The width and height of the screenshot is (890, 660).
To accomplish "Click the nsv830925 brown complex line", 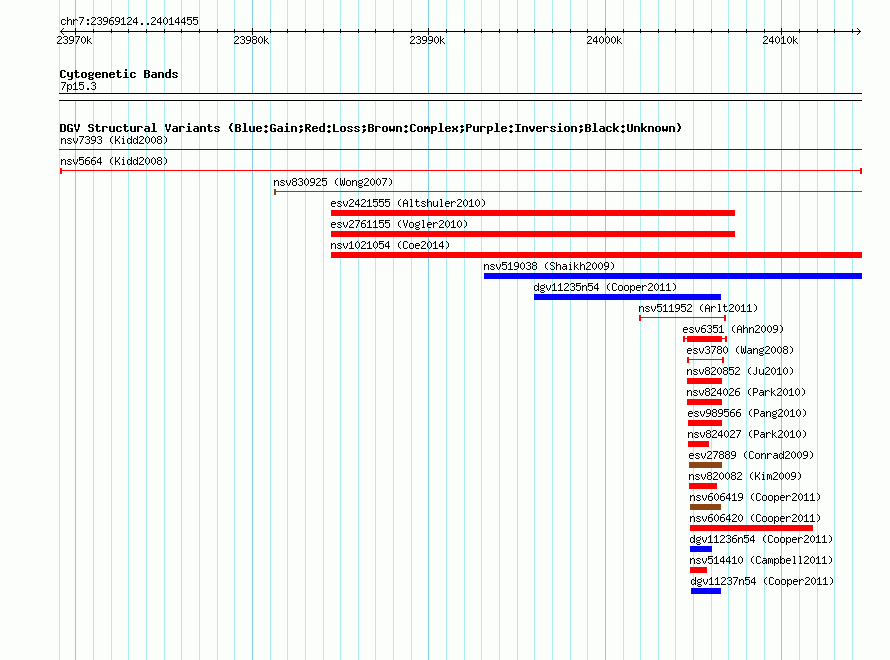I will pyautogui.click(x=568, y=192).
